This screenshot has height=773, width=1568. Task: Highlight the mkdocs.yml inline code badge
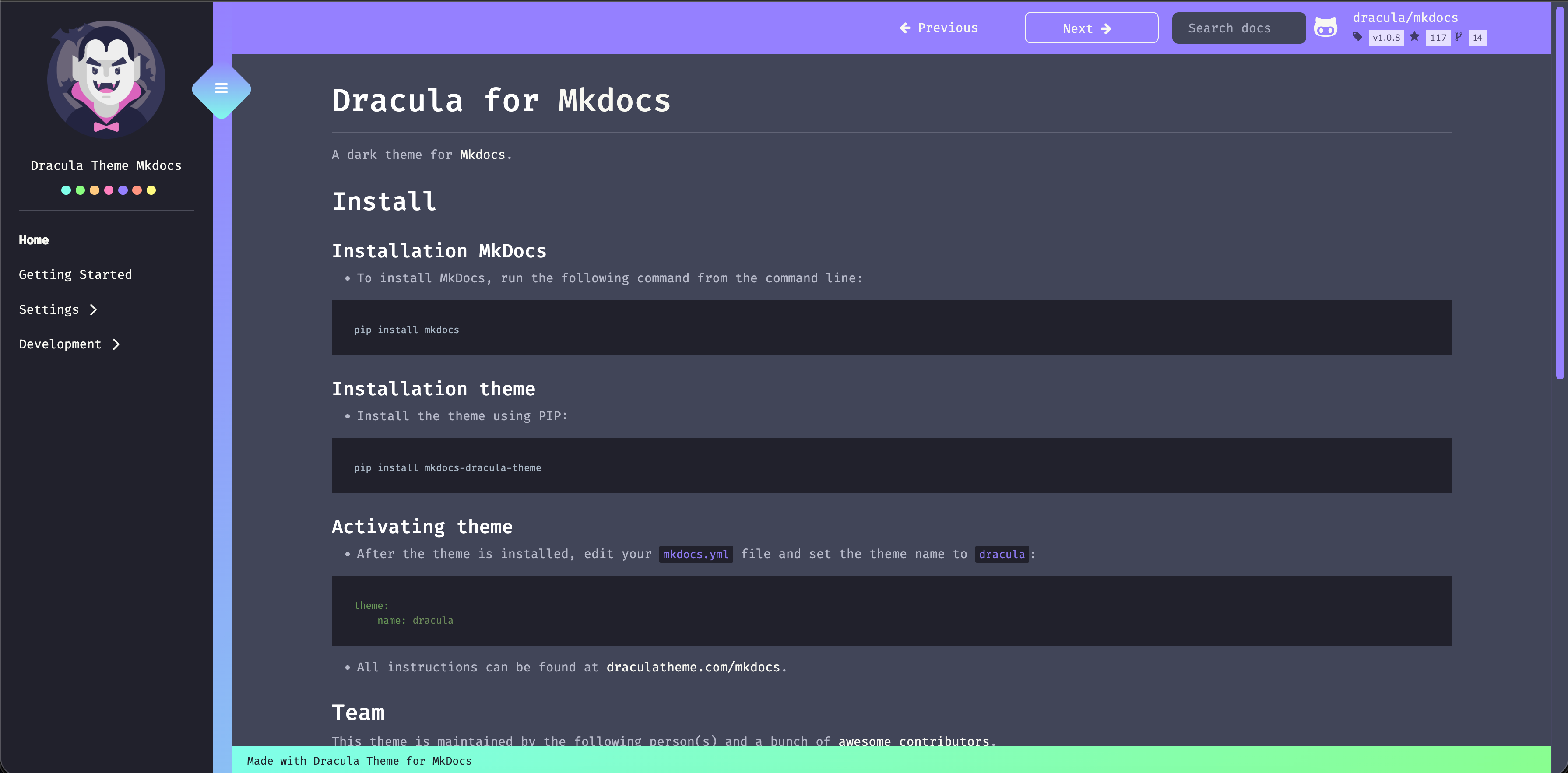click(696, 554)
